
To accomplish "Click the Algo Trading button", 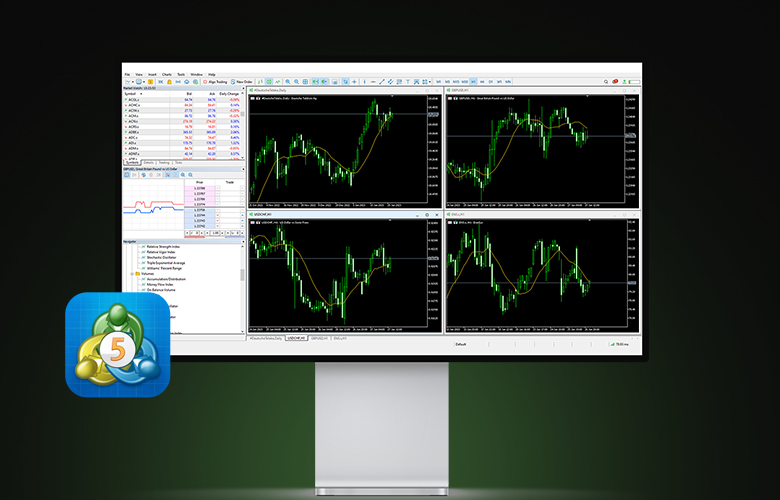I will pos(215,82).
